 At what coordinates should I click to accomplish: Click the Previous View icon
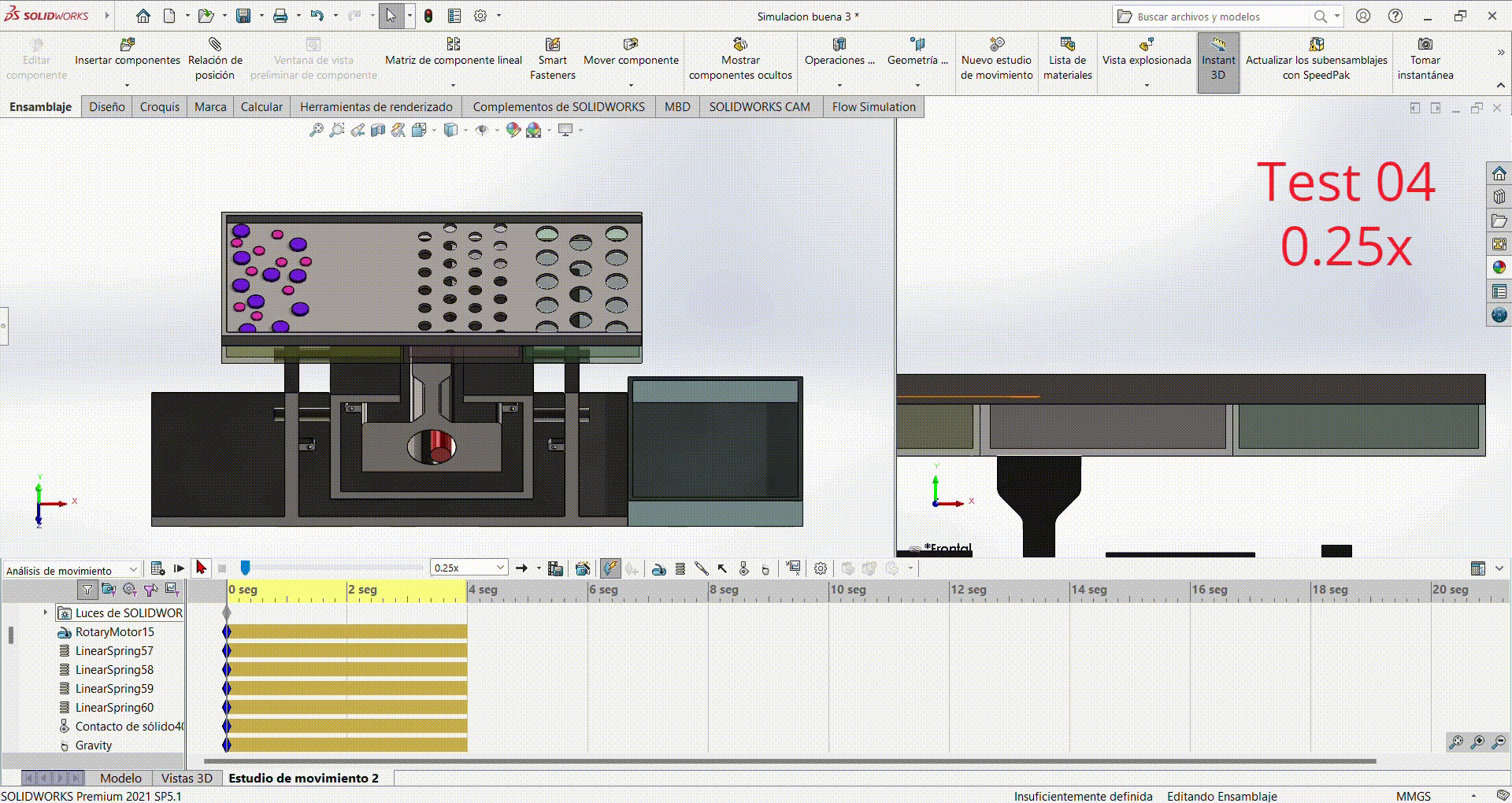click(358, 130)
